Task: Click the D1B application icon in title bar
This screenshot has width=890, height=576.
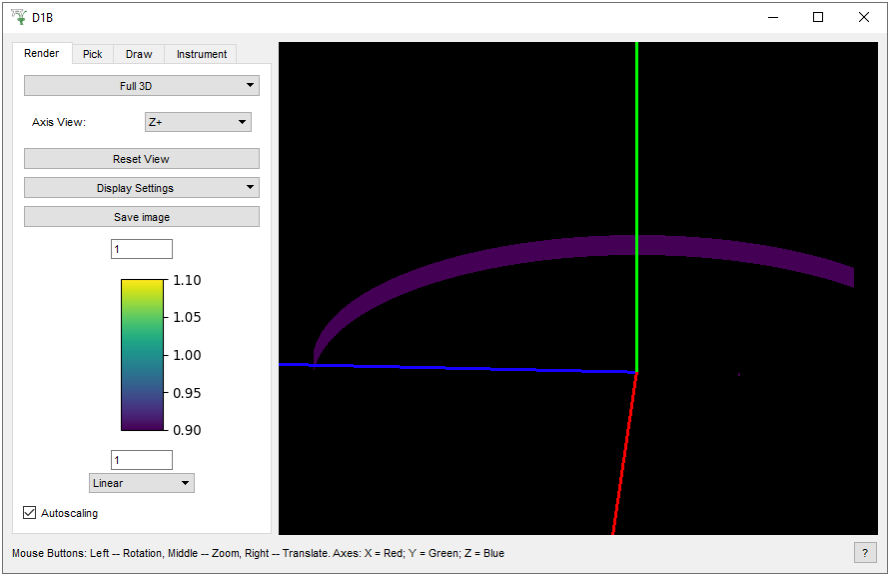Action: (x=18, y=17)
